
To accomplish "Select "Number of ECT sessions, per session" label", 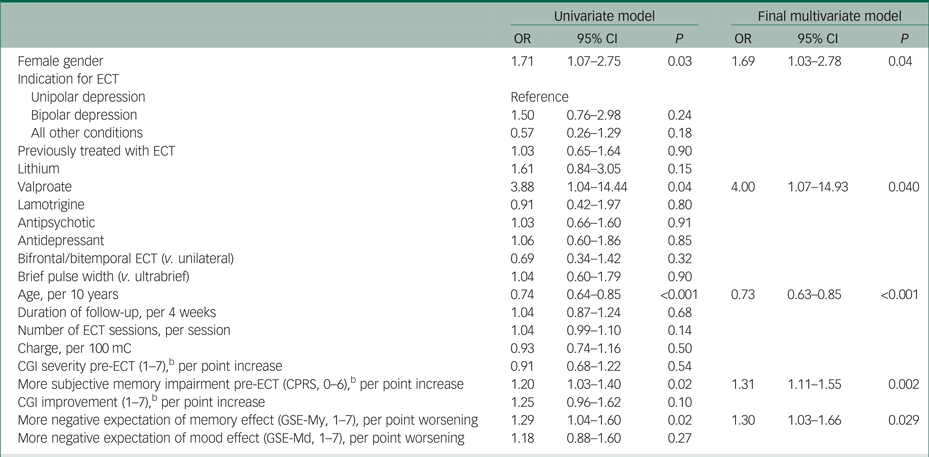I will pyautogui.click(x=124, y=330).
